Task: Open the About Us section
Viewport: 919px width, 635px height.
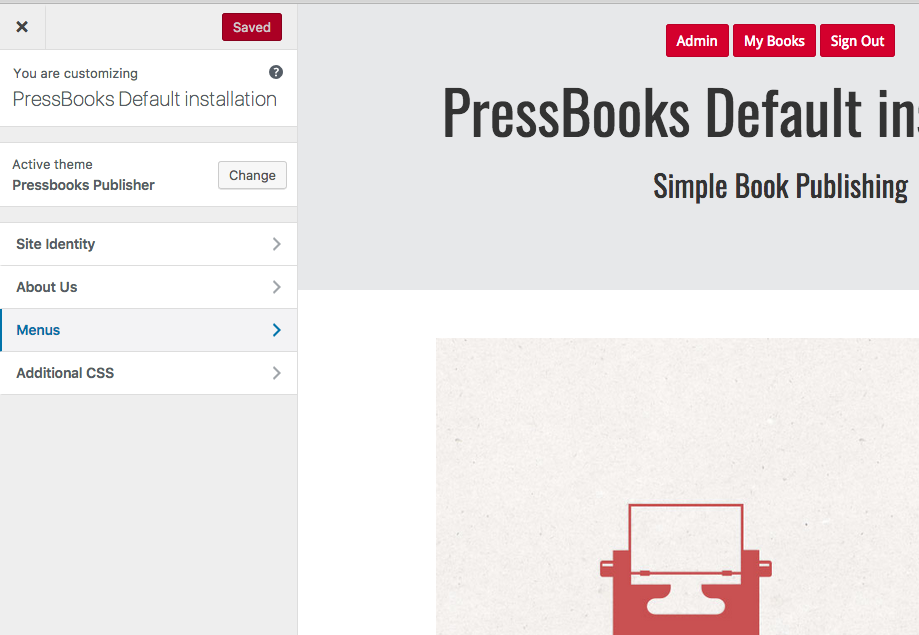Action: (148, 287)
